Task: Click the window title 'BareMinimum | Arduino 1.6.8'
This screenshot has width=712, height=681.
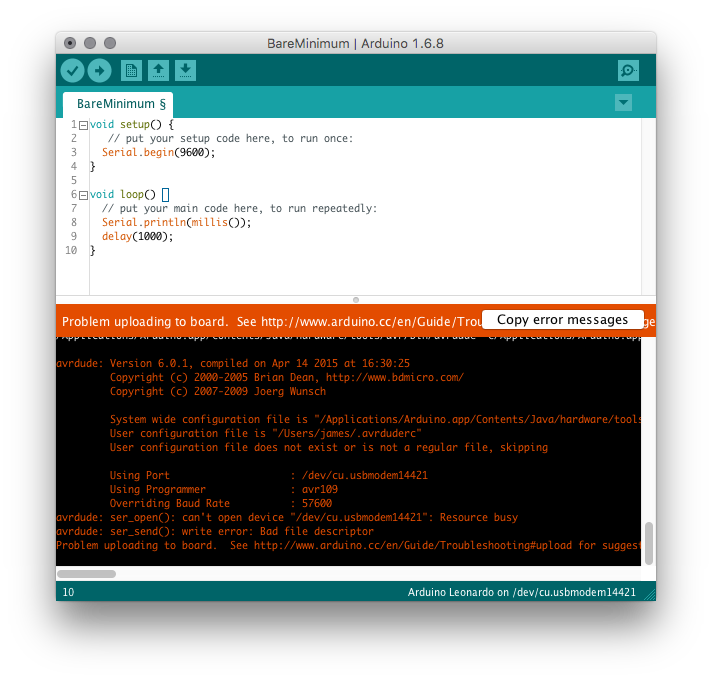Action: 356,44
